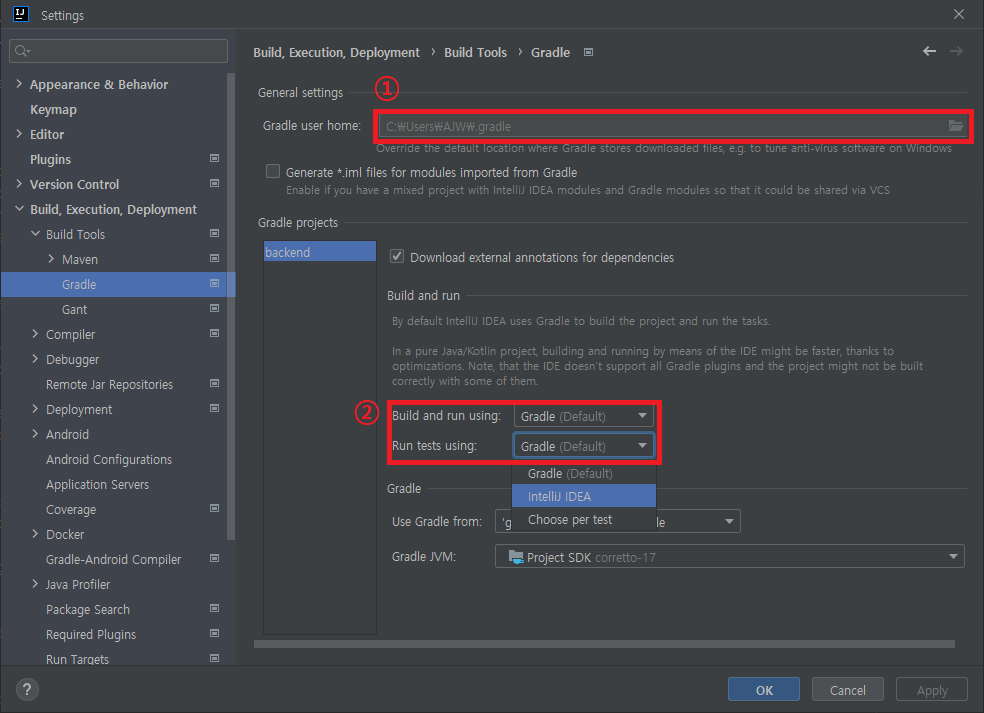
Task: Click project-level icon next to Maven
Action: click(x=214, y=258)
